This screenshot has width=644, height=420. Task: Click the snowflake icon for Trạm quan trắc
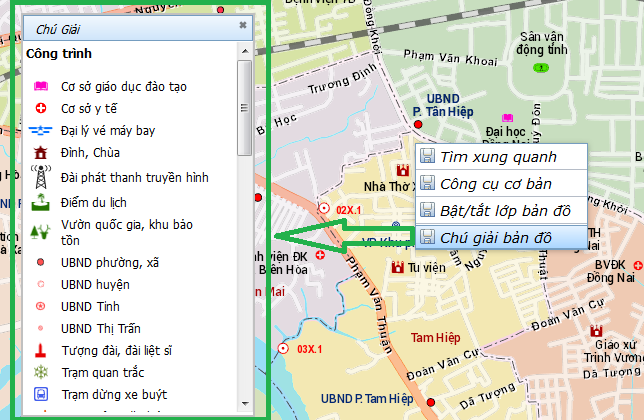tap(41, 372)
